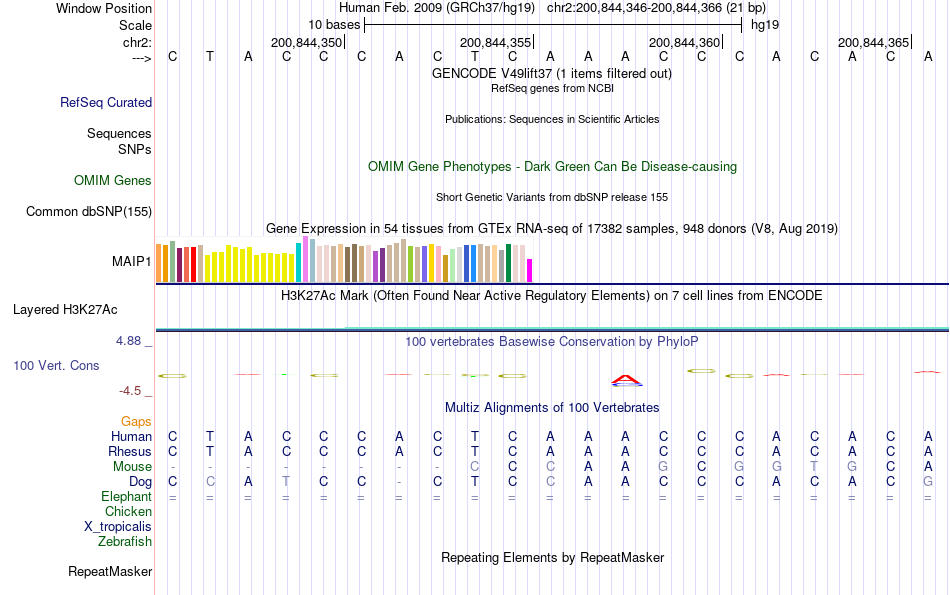Click the cyan bar in MAIP1 expression chart
This screenshot has height=595, width=950.
click(x=298, y=262)
